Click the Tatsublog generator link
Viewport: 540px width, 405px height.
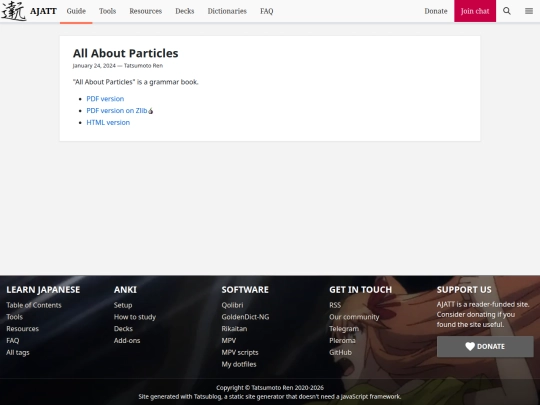(x=207, y=396)
